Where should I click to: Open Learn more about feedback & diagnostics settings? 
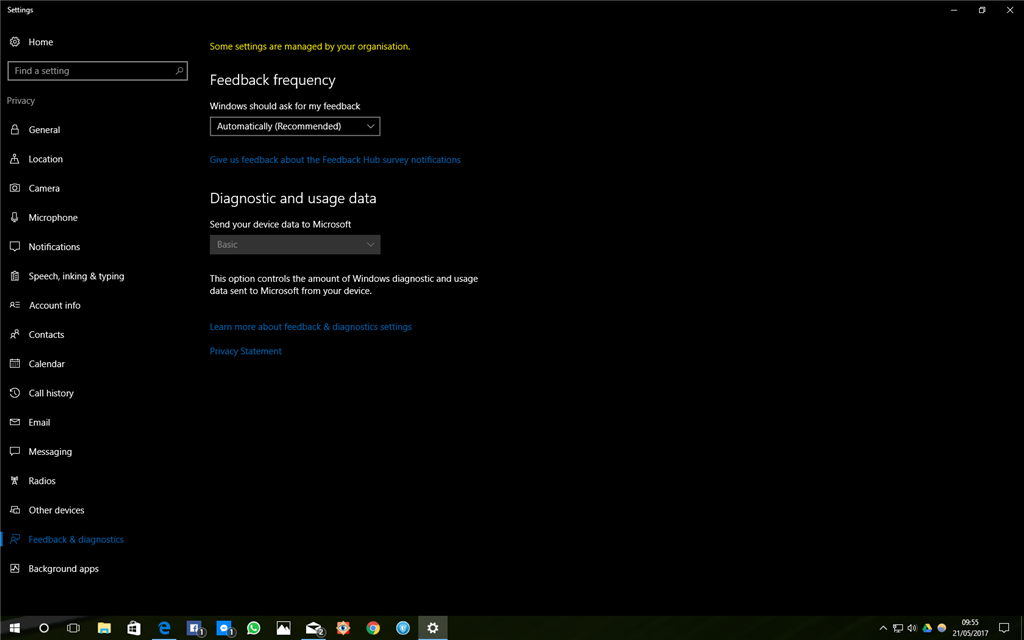311,327
